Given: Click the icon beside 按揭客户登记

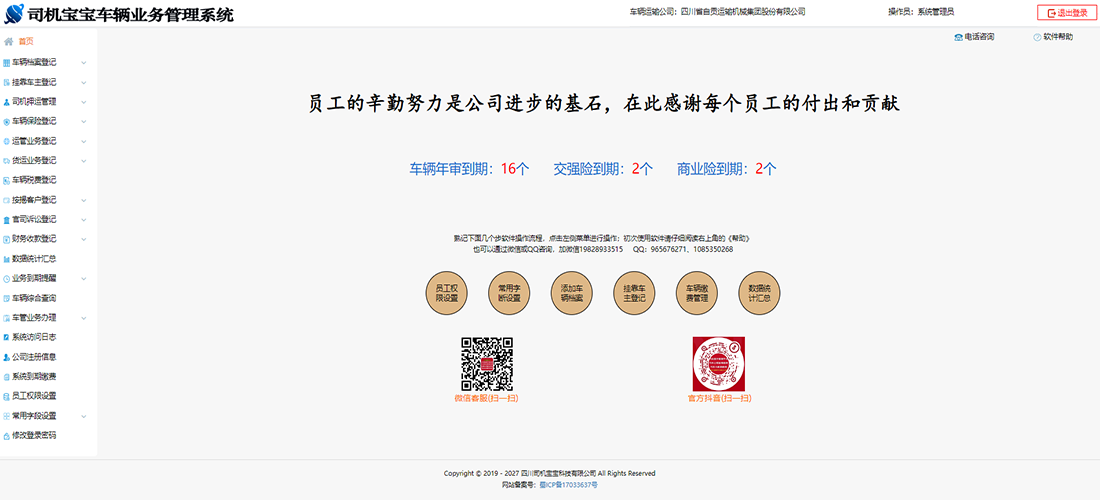Looking at the screenshot, I should tap(6, 200).
